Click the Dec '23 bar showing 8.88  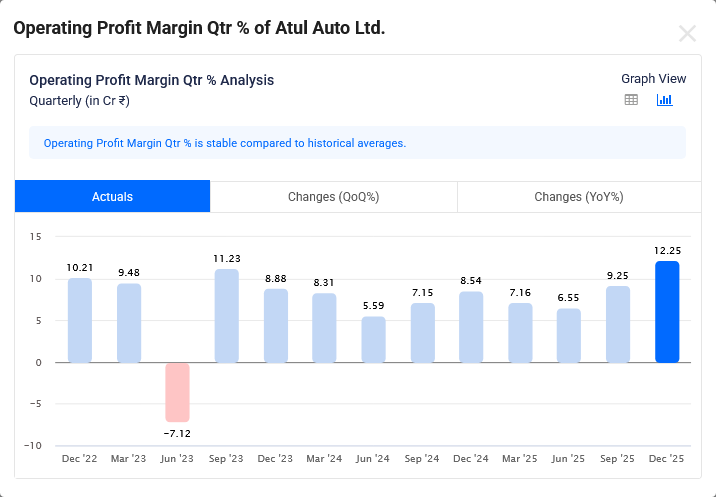coord(276,326)
